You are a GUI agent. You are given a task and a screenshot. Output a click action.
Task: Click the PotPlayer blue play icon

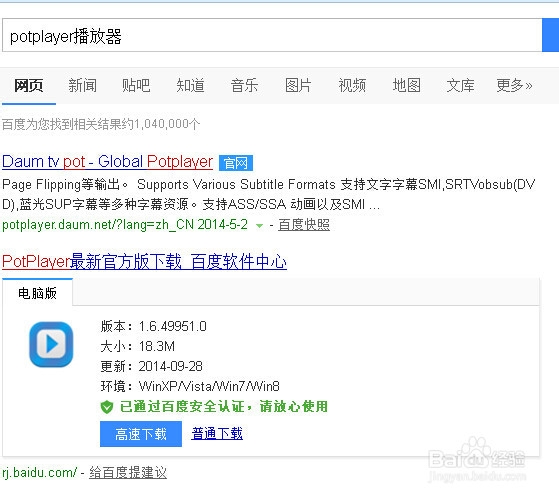coord(51,344)
